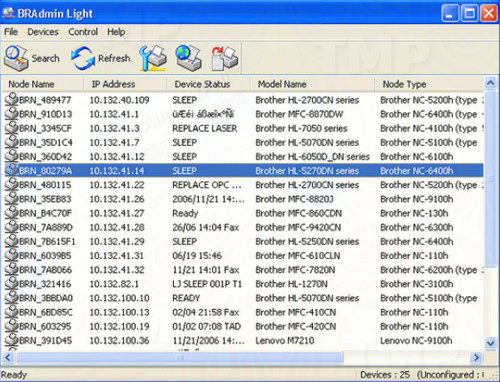The image size is (500, 382).
Task: Select the printer icon for BRN_360D42
Action: tap(11, 156)
